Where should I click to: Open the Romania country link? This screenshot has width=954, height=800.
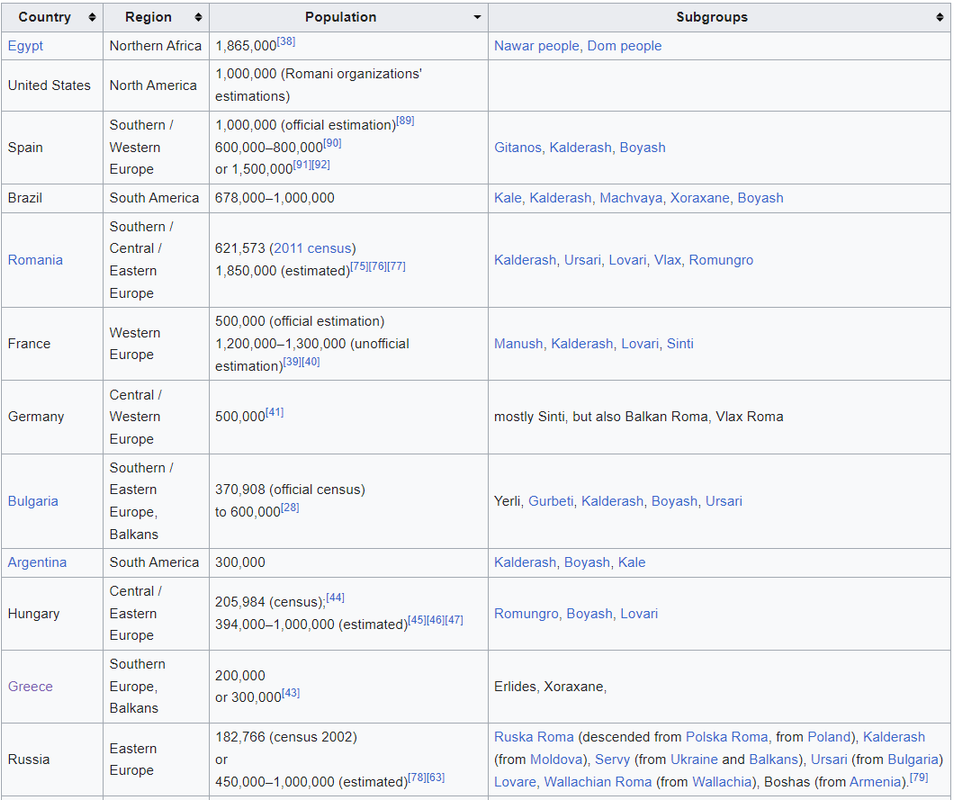click(35, 260)
